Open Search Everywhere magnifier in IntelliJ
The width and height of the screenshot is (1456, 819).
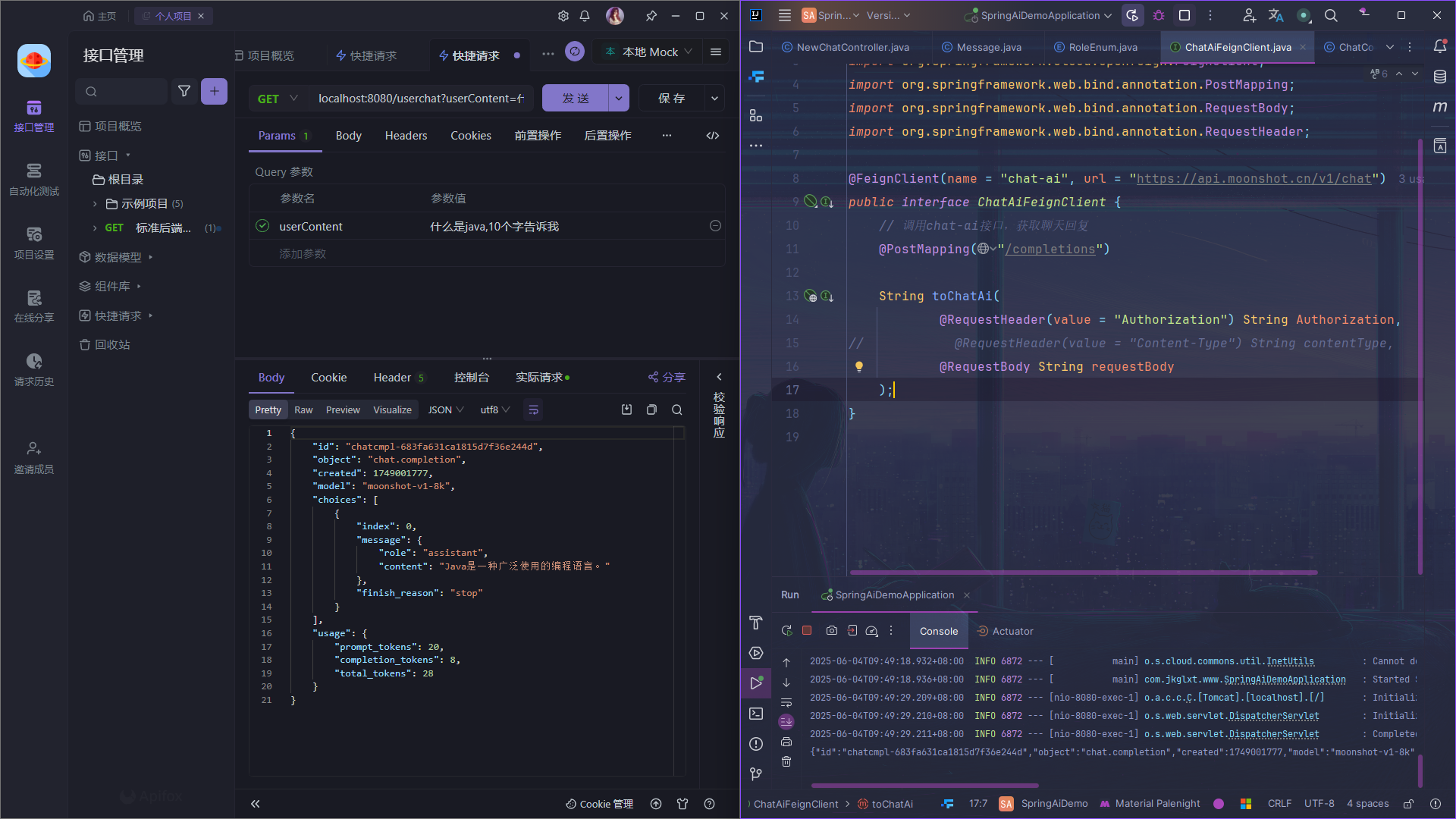click(1331, 15)
